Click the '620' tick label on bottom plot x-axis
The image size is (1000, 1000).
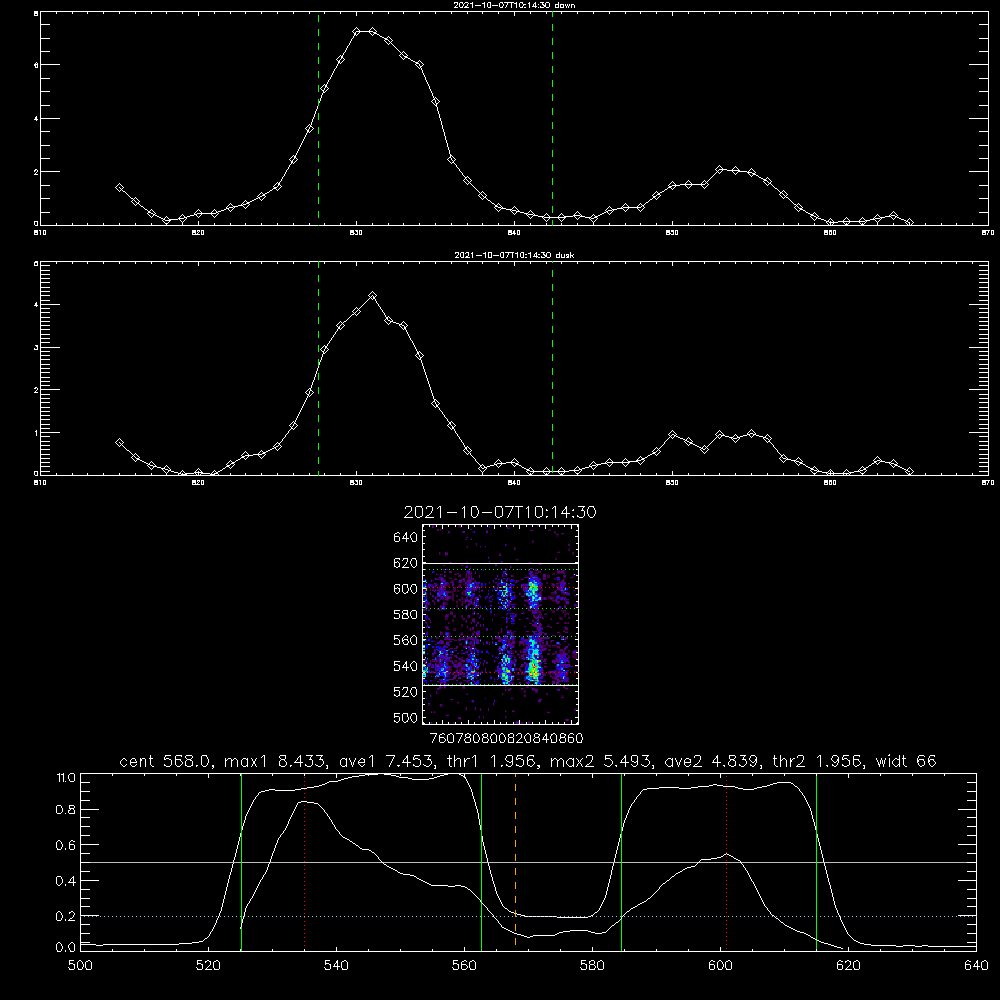pos(848,965)
